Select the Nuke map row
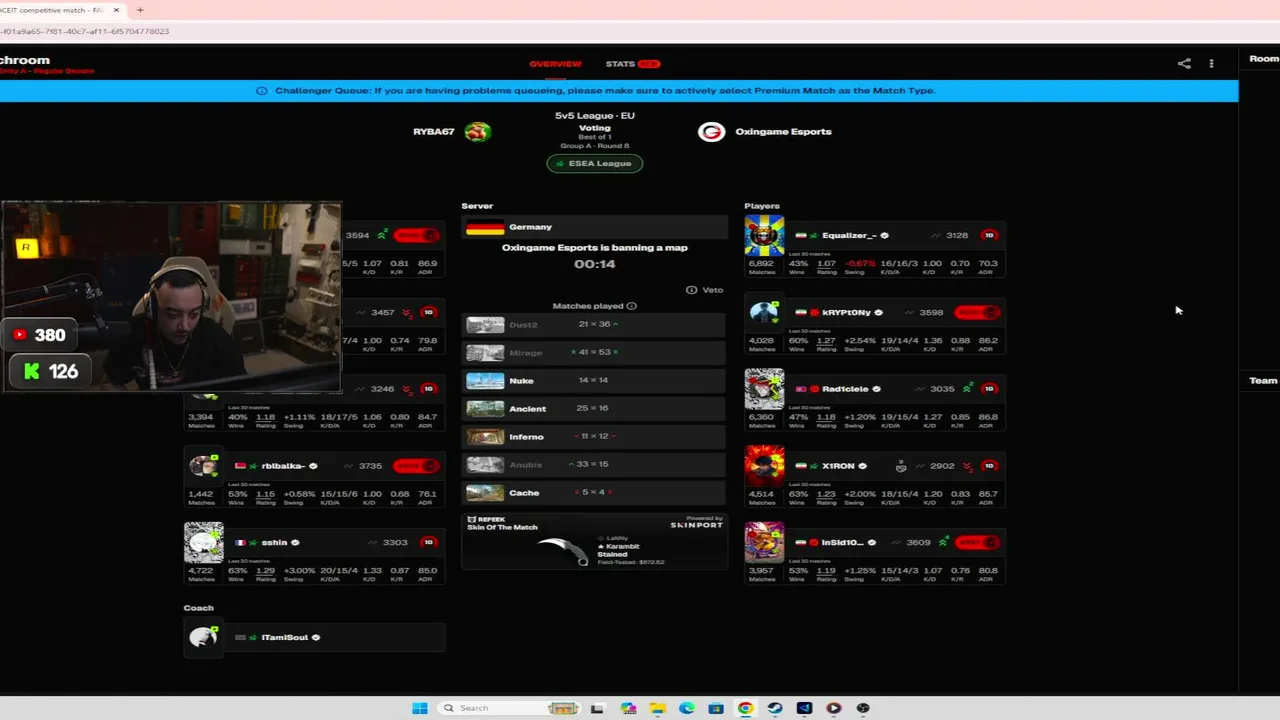Screen dimensions: 1280x720 (594, 381)
